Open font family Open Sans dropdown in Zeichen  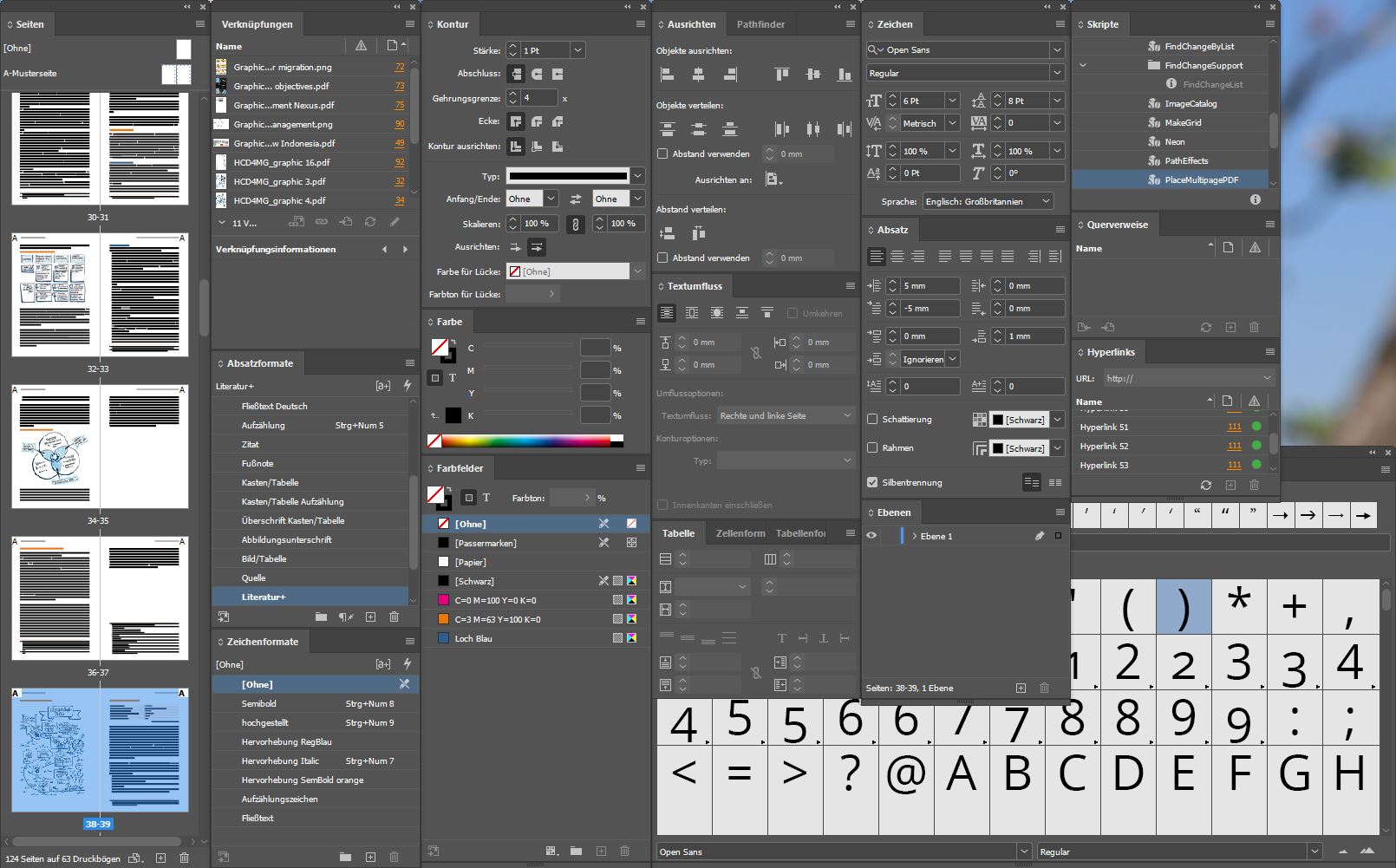[x=1057, y=50]
